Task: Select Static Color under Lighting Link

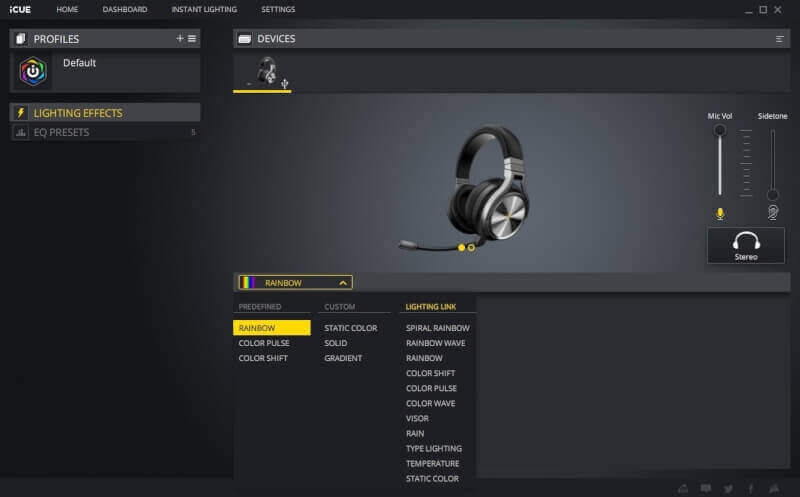Action: click(433, 479)
